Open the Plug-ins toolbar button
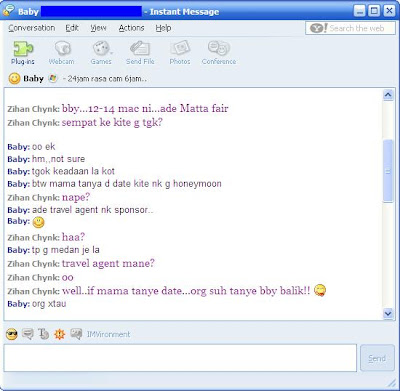 coord(23,53)
